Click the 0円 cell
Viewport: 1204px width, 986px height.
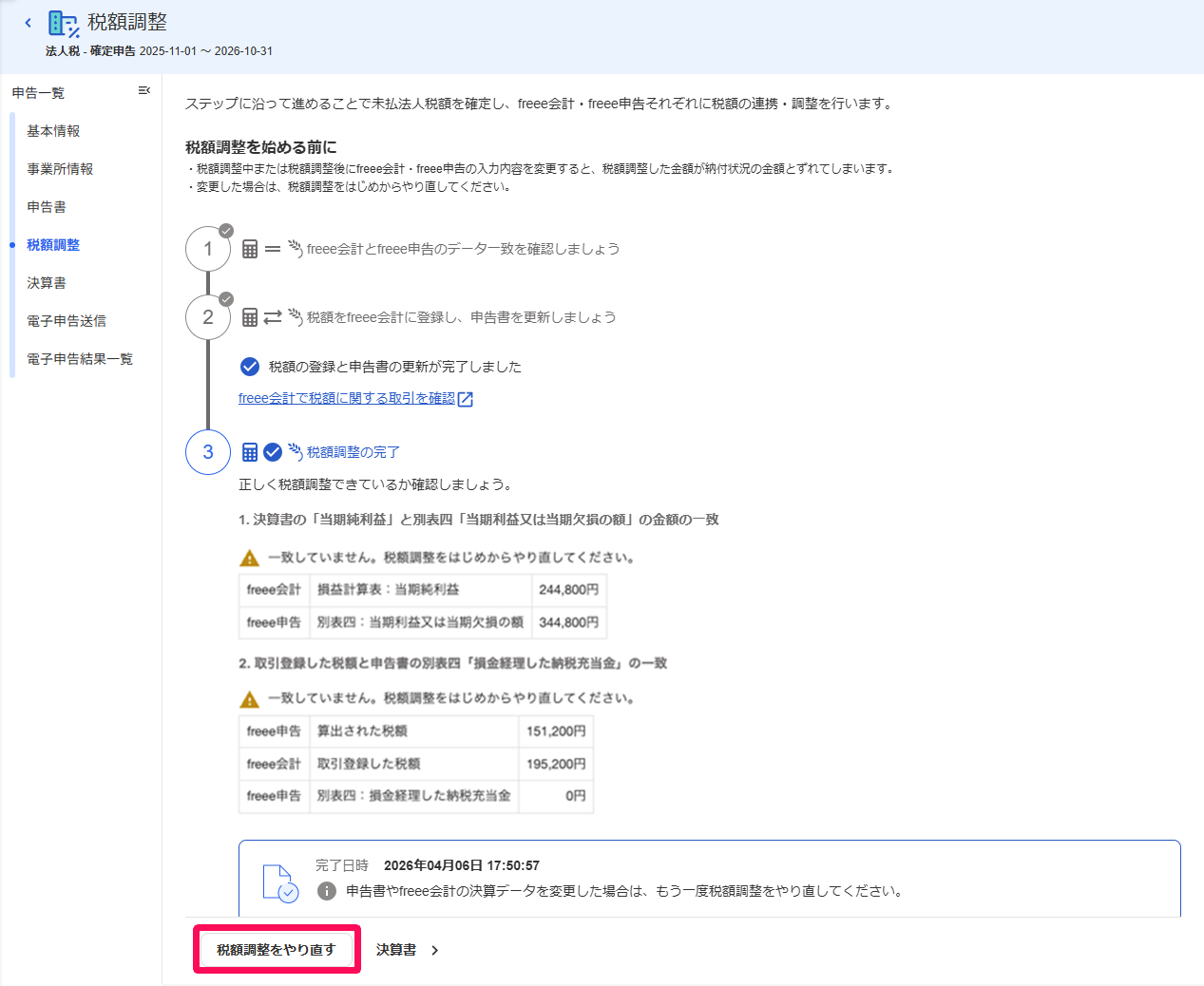[x=556, y=796]
